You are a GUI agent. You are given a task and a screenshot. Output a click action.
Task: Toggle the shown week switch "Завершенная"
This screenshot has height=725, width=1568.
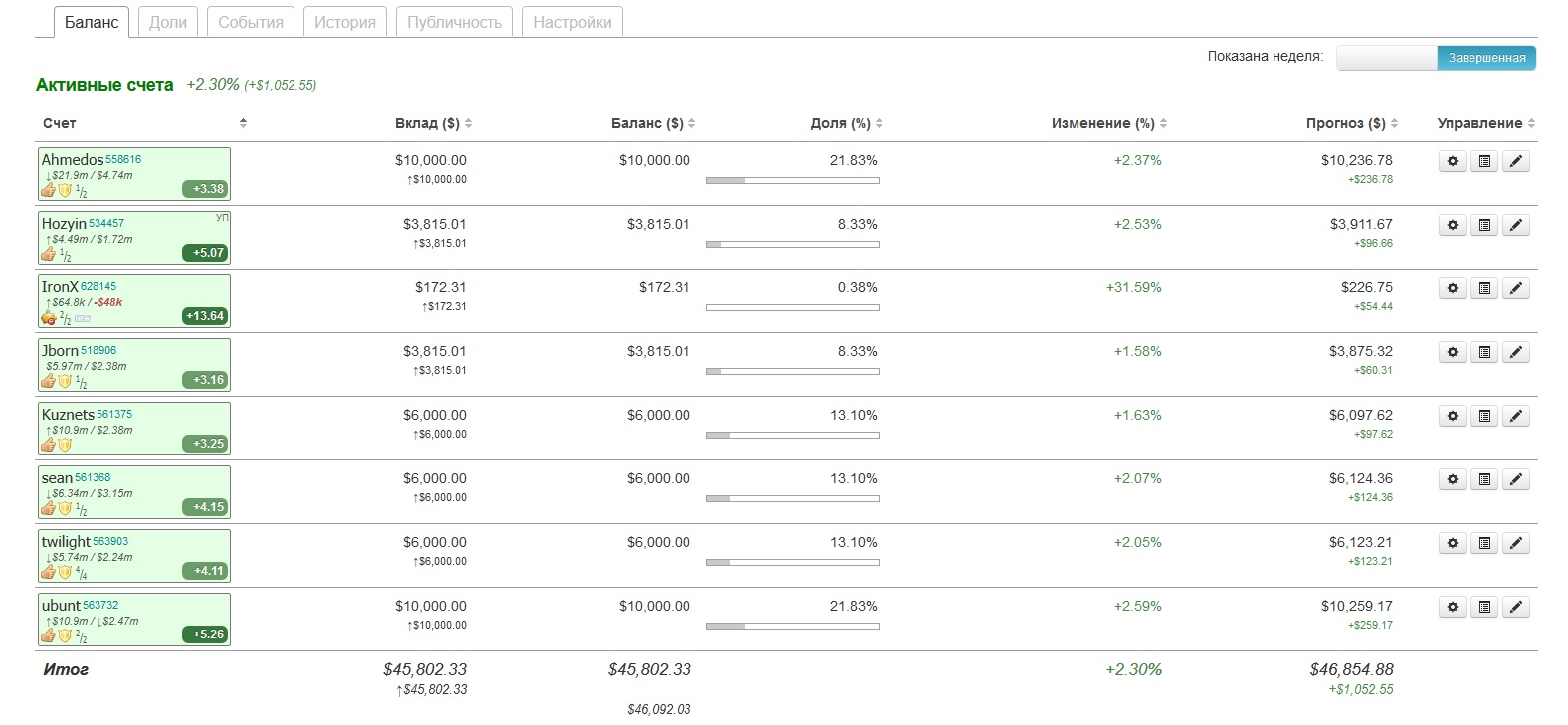pyautogui.click(x=1486, y=58)
